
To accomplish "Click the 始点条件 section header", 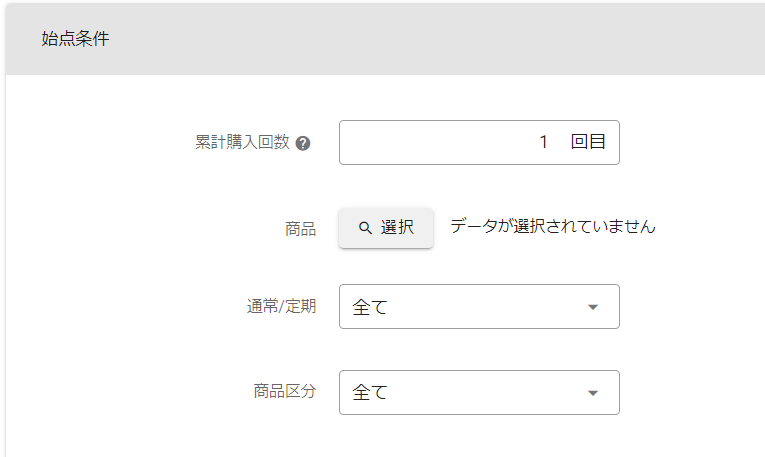I will point(76,39).
